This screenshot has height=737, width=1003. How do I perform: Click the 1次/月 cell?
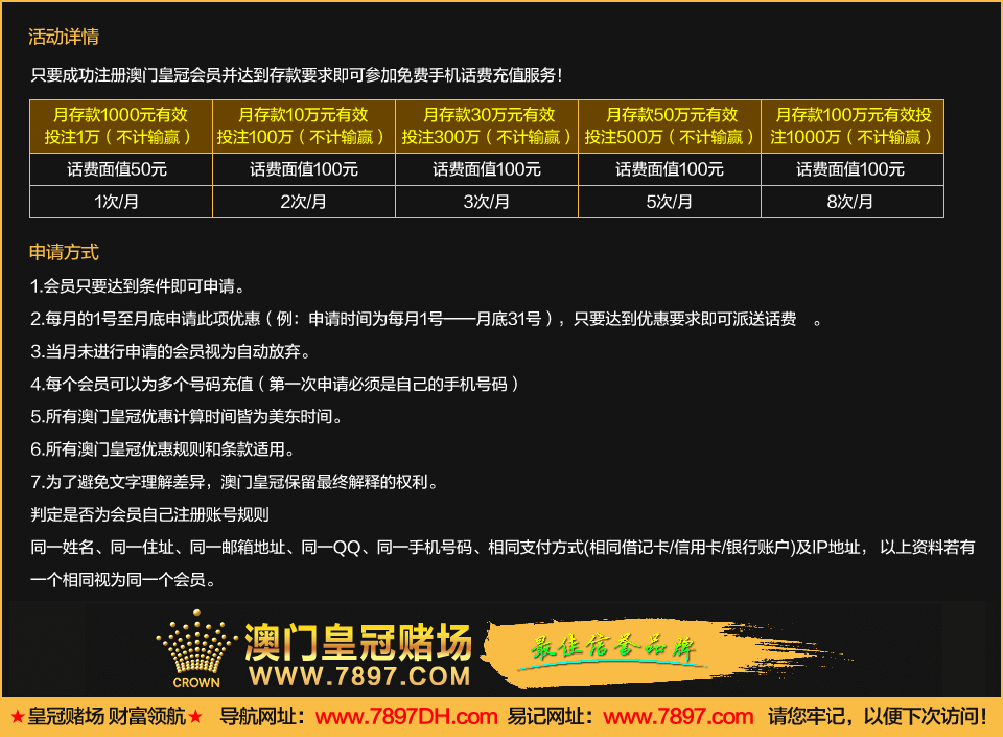coord(121,202)
